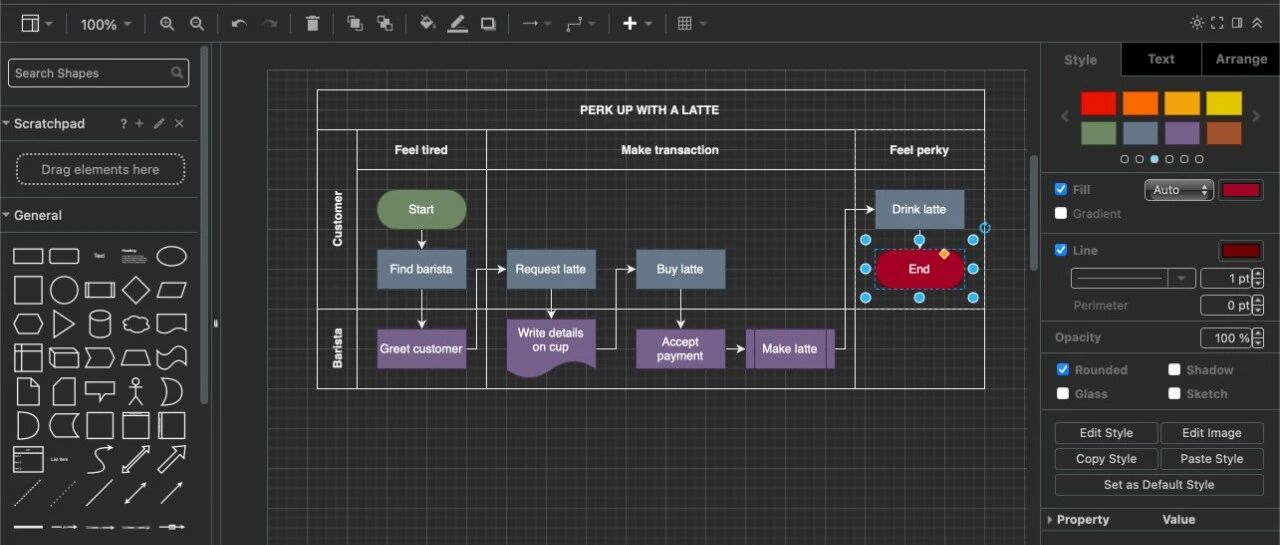Switch to the Text tab

tap(1161, 59)
